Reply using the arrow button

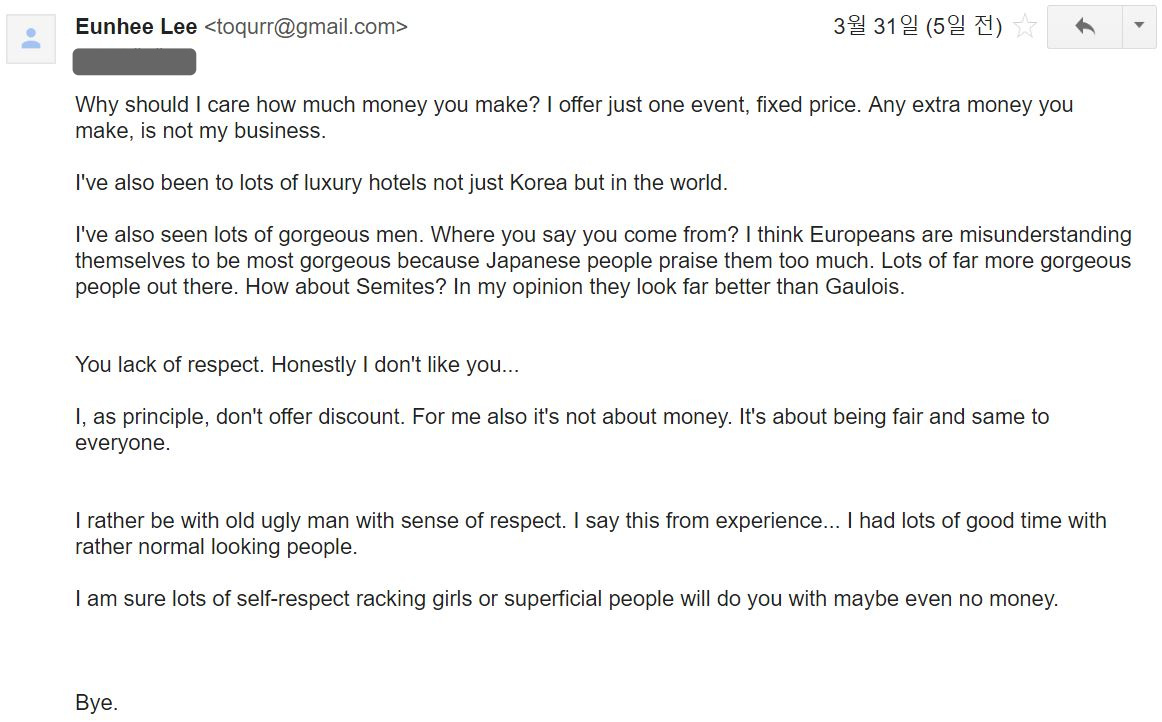point(1084,27)
